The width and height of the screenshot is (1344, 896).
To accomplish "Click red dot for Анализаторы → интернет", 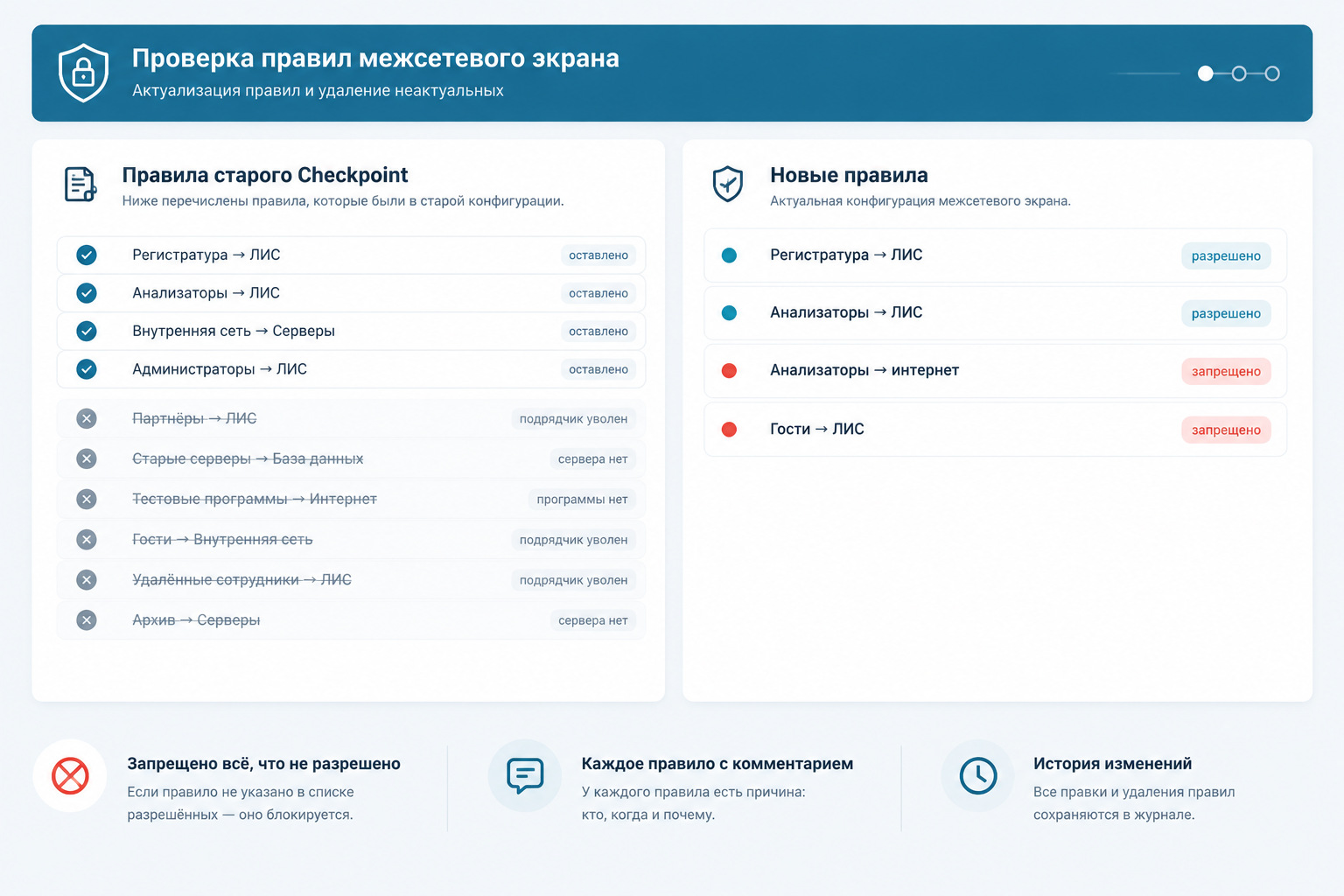I will pos(729,370).
